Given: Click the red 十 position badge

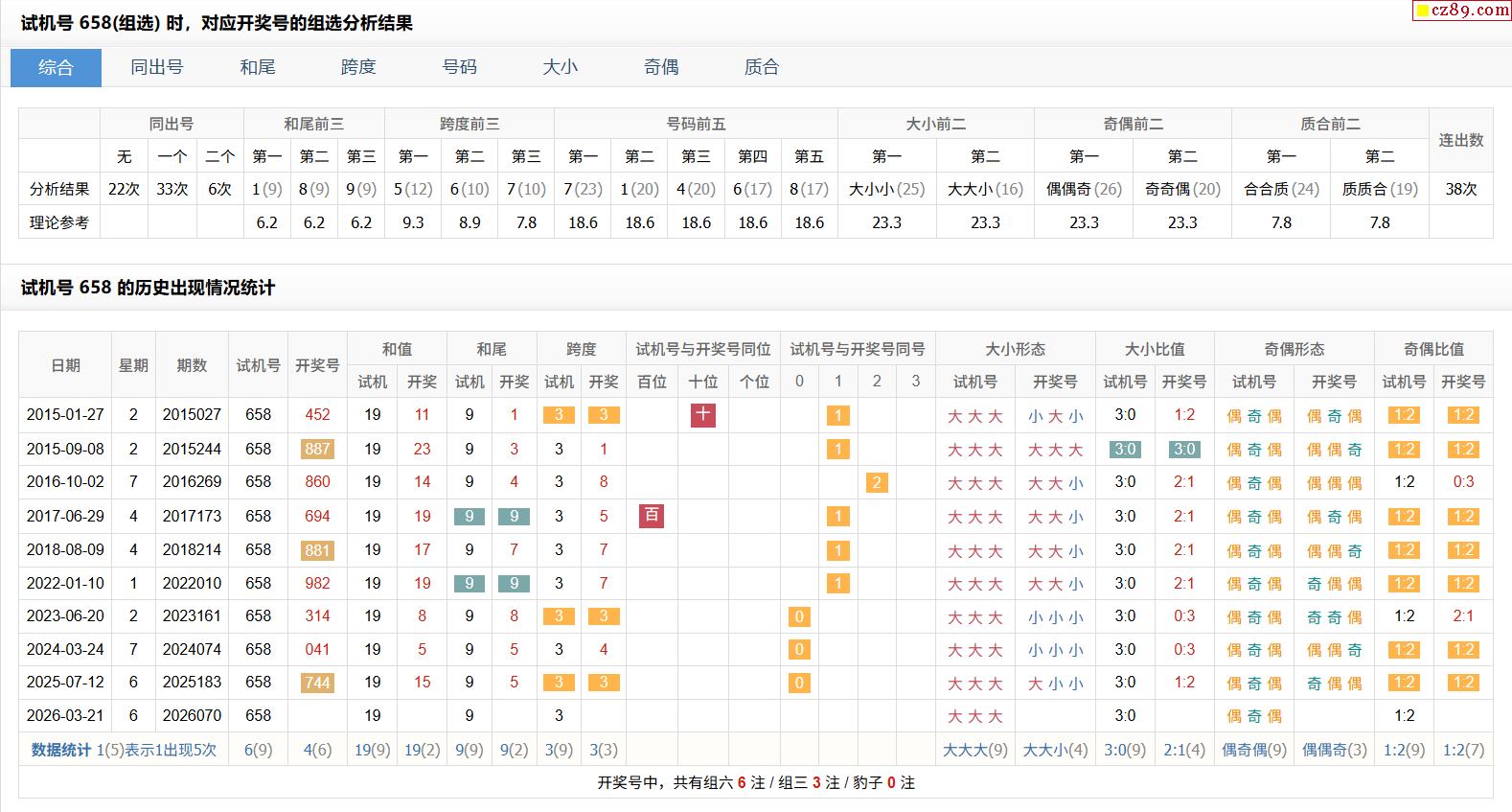Looking at the screenshot, I should coord(703,414).
